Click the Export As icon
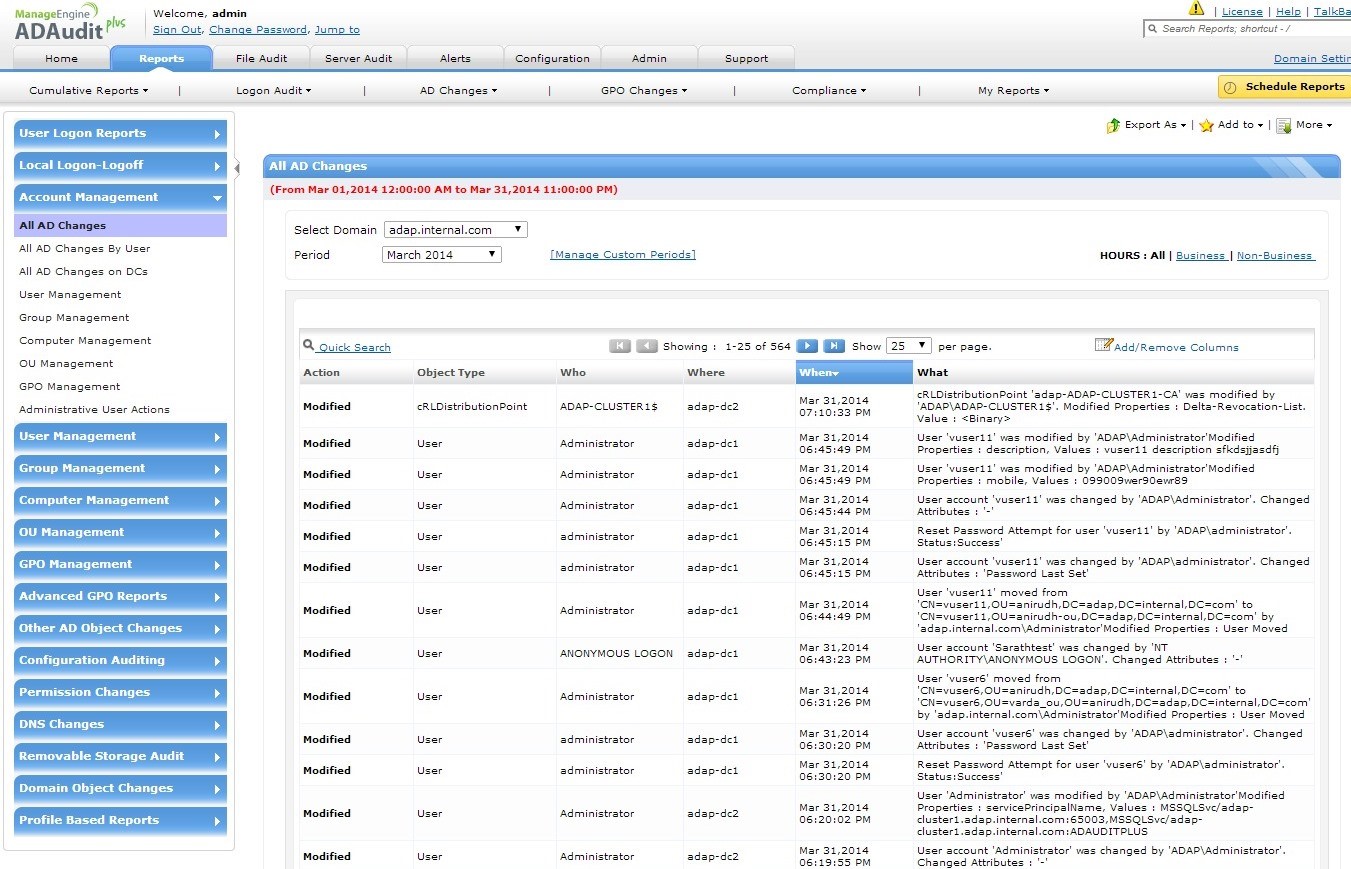The width and height of the screenshot is (1351, 869). pos(1113,125)
